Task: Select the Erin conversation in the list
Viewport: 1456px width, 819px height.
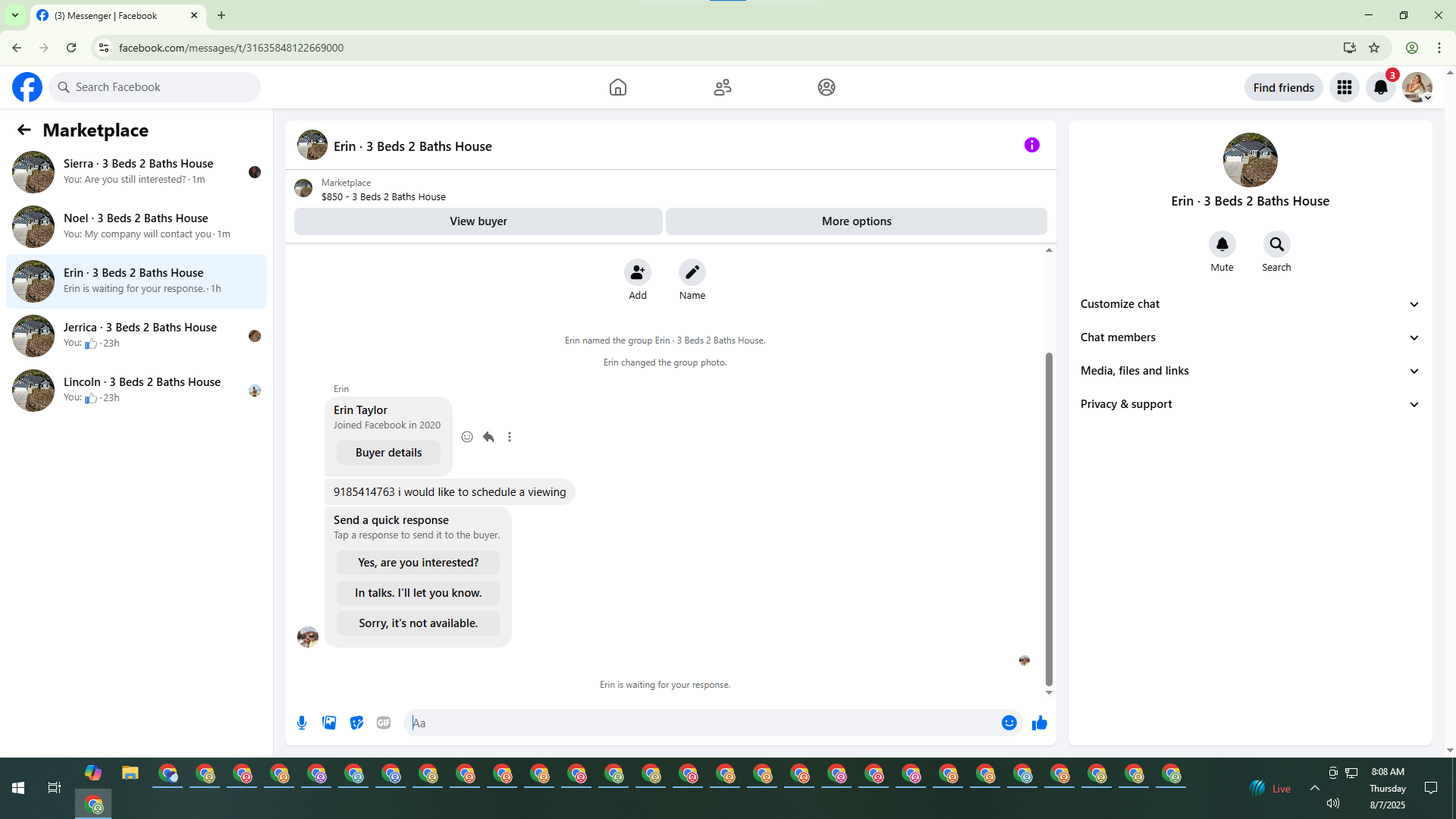Action: pos(136,281)
